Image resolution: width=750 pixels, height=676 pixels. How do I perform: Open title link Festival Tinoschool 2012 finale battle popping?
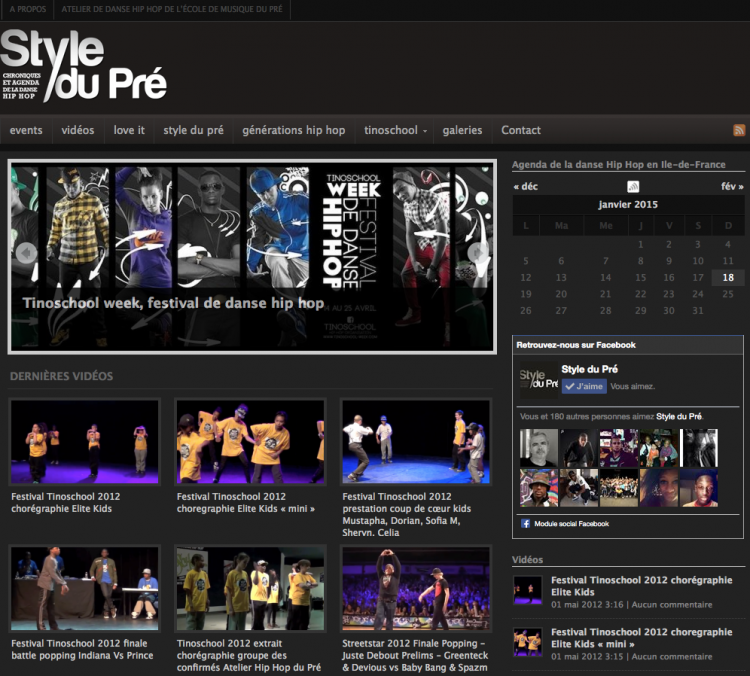click(82, 649)
